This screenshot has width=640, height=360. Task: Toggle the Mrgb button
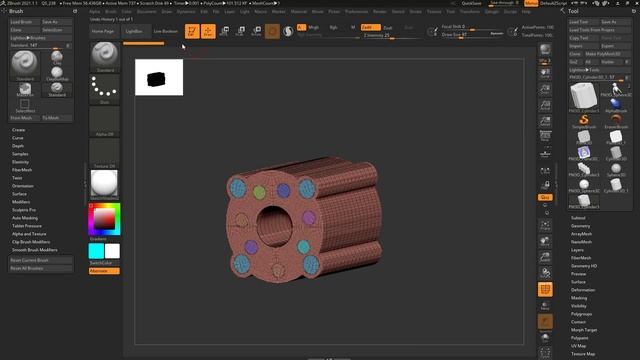(313, 27)
